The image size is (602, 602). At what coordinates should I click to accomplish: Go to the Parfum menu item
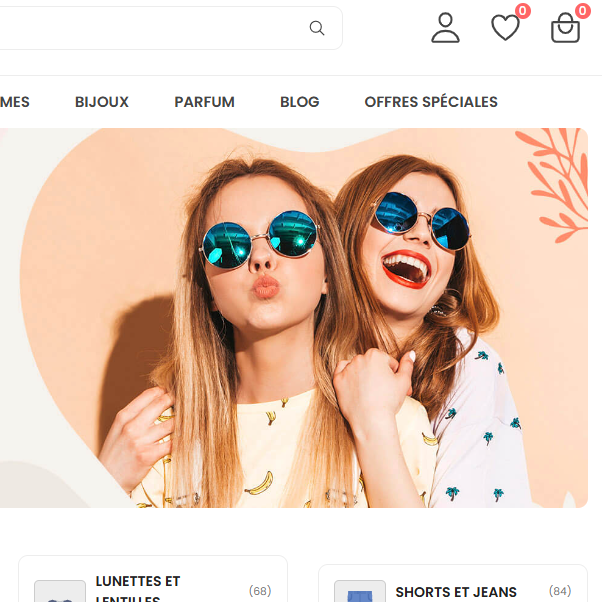(204, 102)
